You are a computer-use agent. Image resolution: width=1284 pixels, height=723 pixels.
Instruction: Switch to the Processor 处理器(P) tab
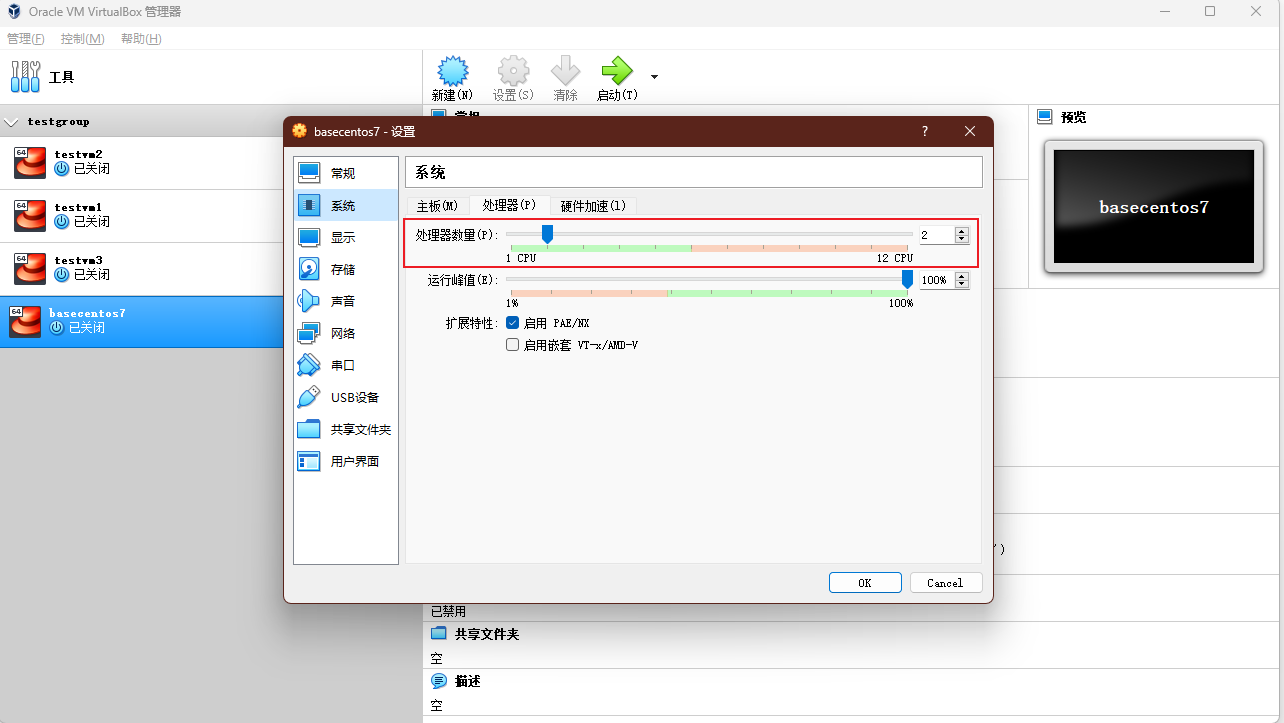point(509,205)
